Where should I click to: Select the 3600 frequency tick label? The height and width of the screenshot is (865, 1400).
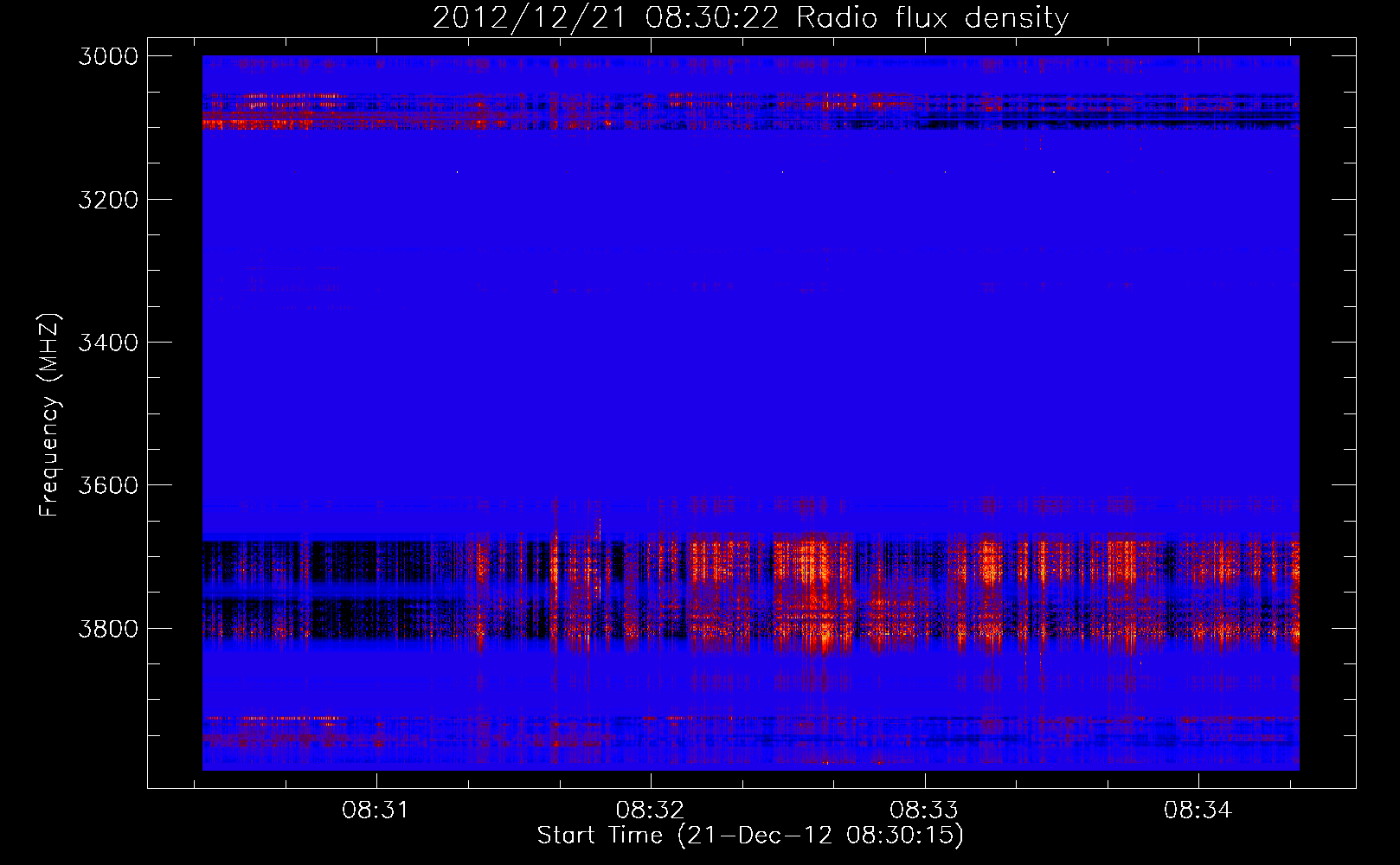108,485
